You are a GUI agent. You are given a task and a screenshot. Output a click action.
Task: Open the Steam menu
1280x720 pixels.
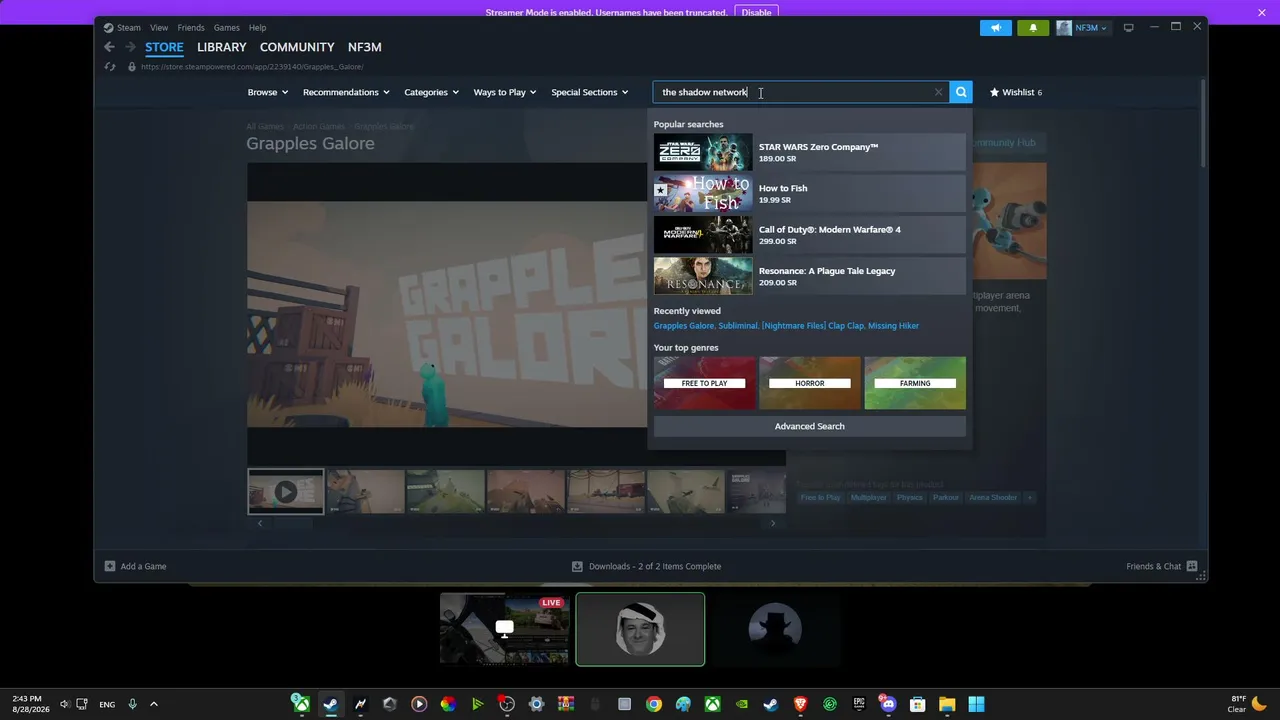tap(129, 28)
